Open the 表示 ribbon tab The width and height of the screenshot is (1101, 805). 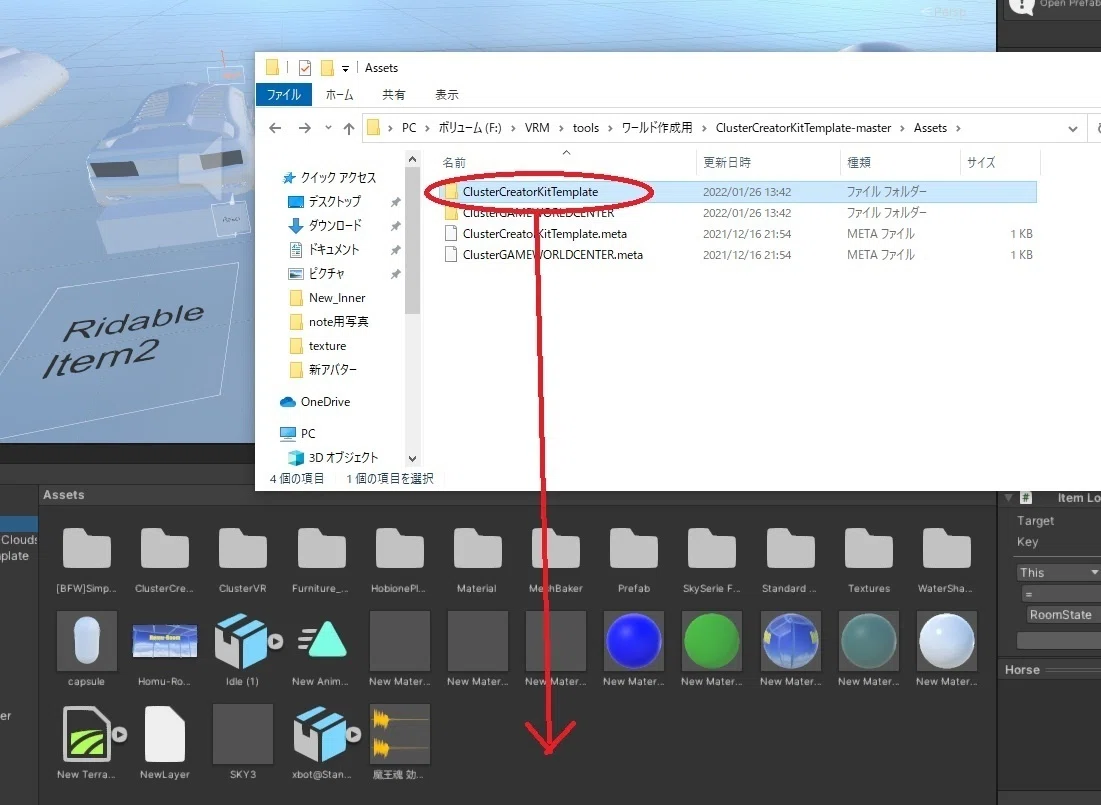pyautogui.click(x=447, y=94)
